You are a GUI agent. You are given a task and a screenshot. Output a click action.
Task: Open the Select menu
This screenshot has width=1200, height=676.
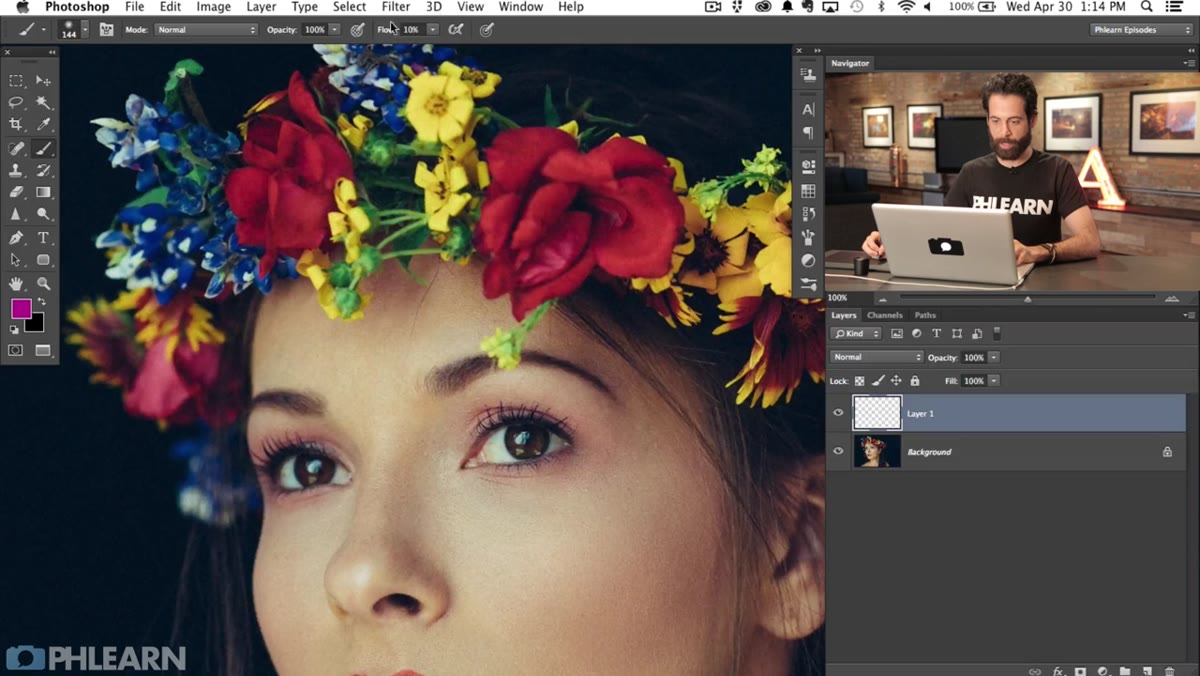[x=349, y=7]
